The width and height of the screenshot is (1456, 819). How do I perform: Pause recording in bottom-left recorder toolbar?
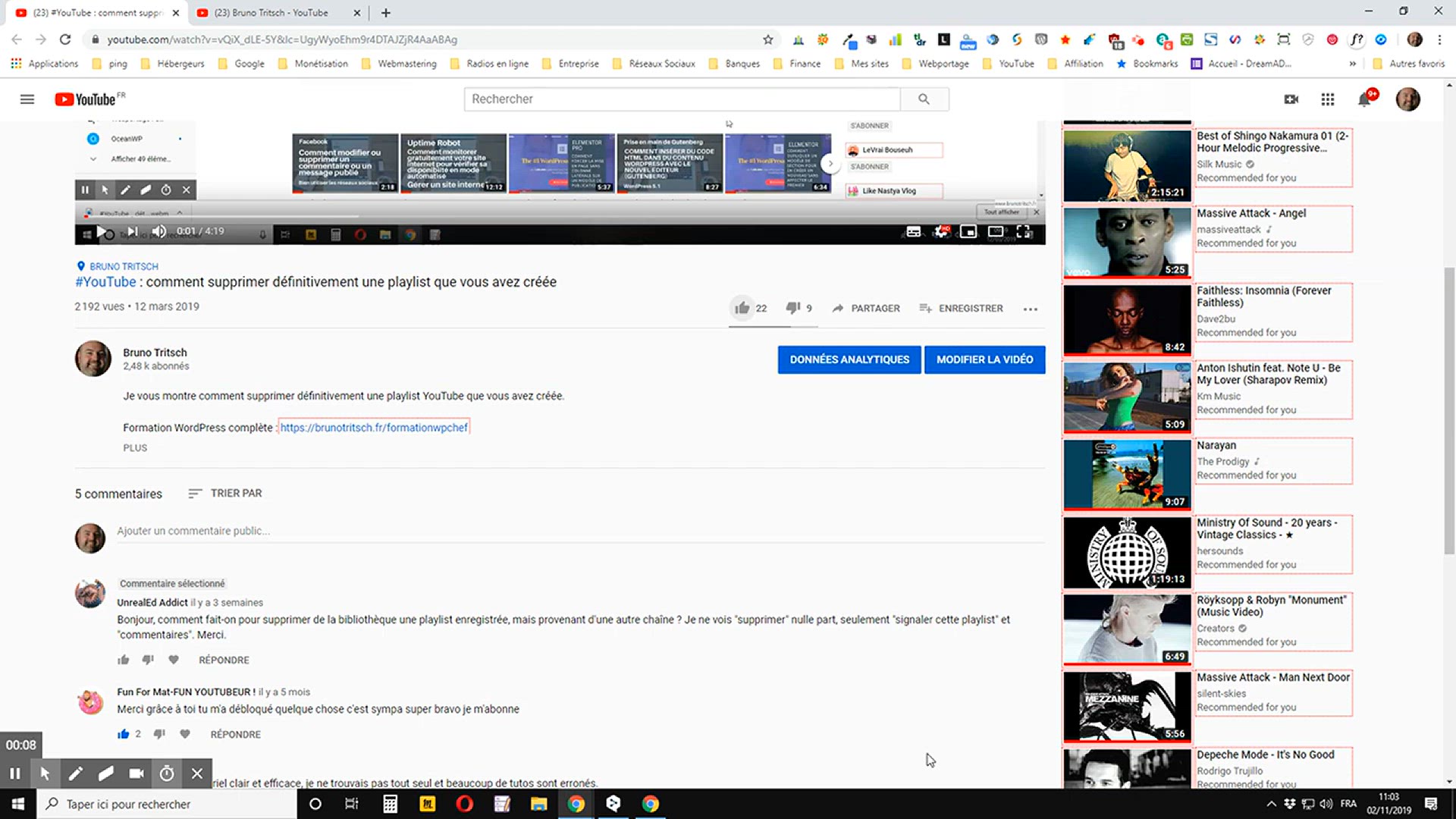15,773
